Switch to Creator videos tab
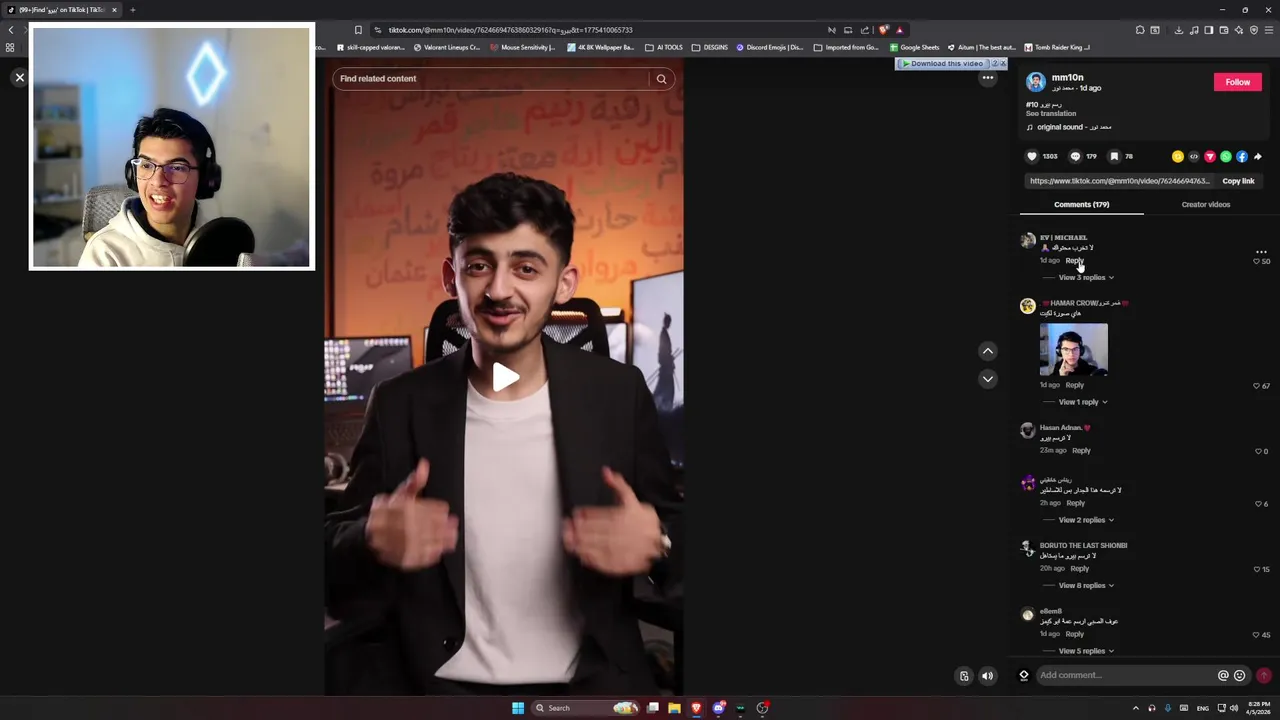 coord(1205,204)
